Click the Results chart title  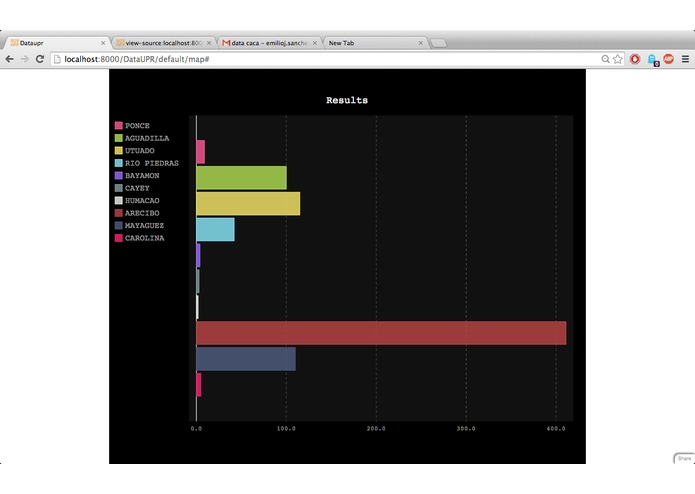click(347, 100)
